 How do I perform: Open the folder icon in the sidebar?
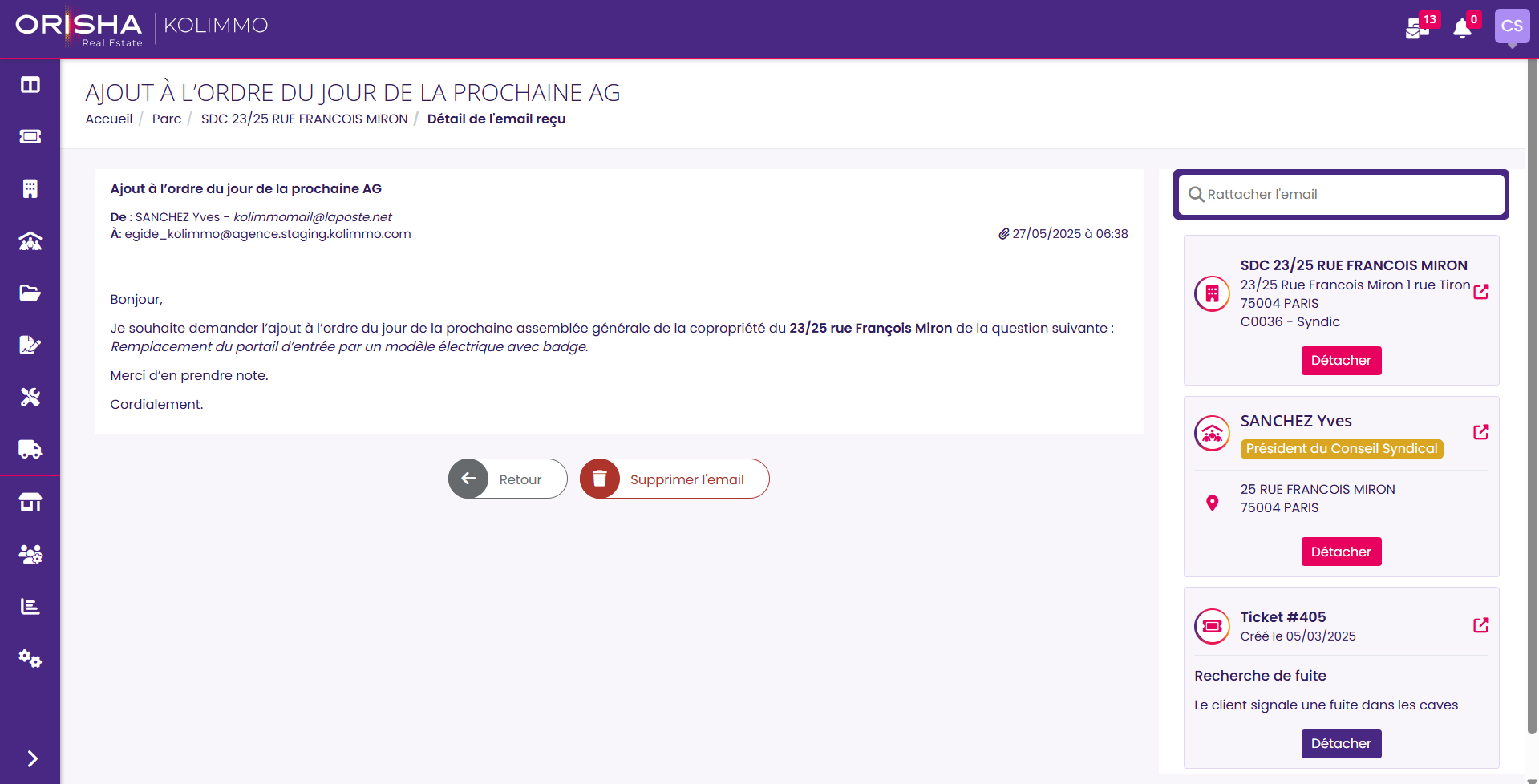(x=30, y=293)
